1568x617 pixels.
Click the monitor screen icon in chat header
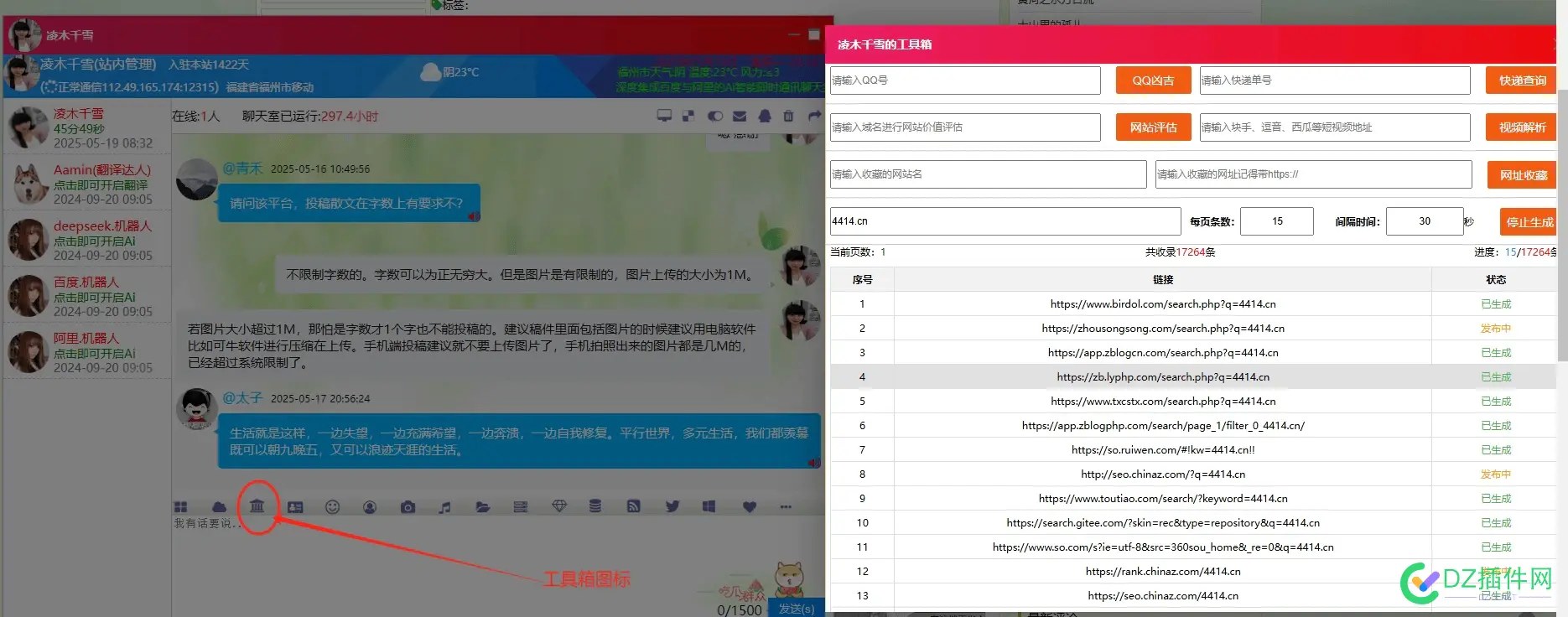664,116
